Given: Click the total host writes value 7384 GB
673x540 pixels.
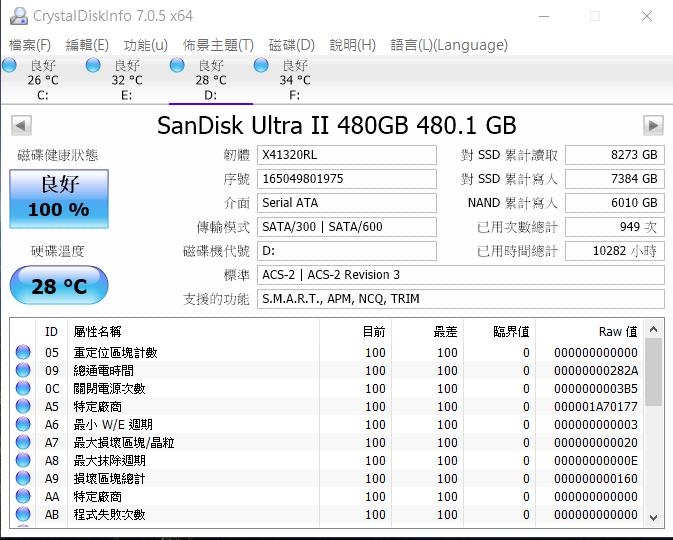Looking at the screenshot, I should pyautogui.click(x=615, y=179).
